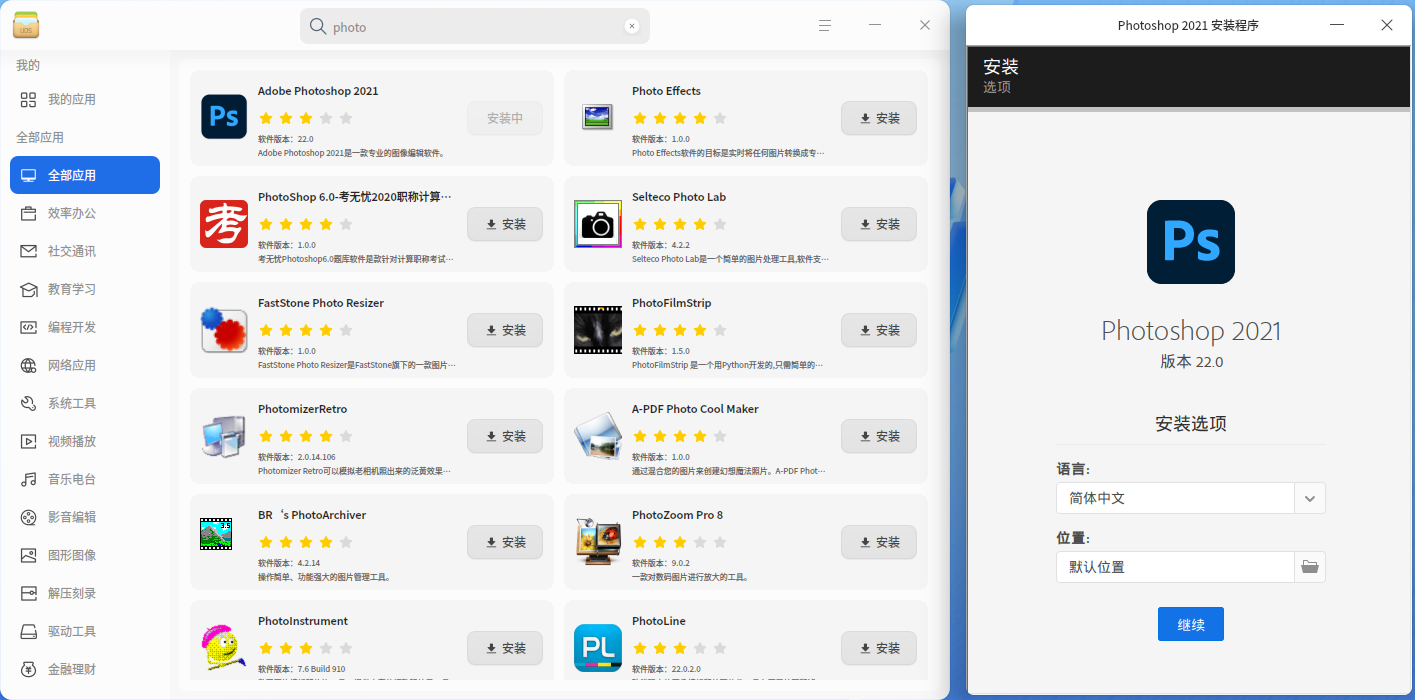Click the PhotoZoom Pro 8 icon
The image size is (1415, 700).
(598, 542)
